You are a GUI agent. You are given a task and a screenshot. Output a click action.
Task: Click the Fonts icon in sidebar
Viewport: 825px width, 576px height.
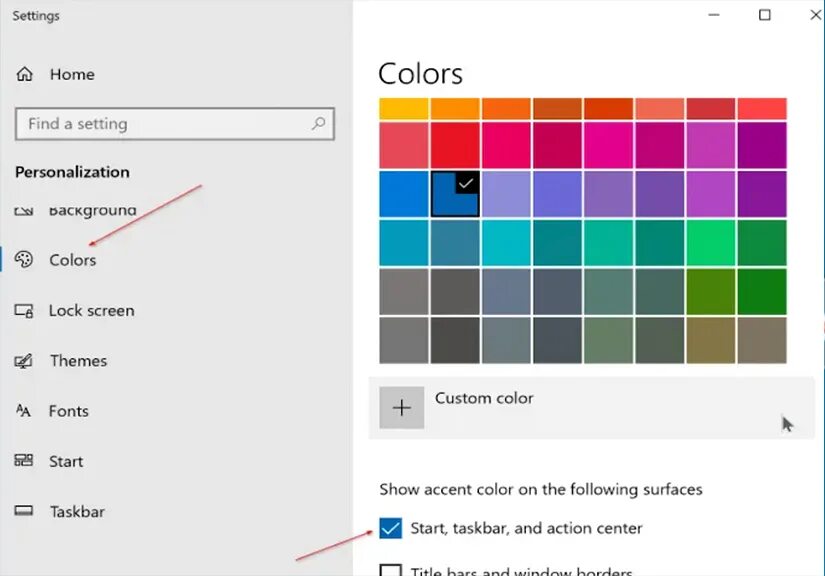tap(25, 411)
